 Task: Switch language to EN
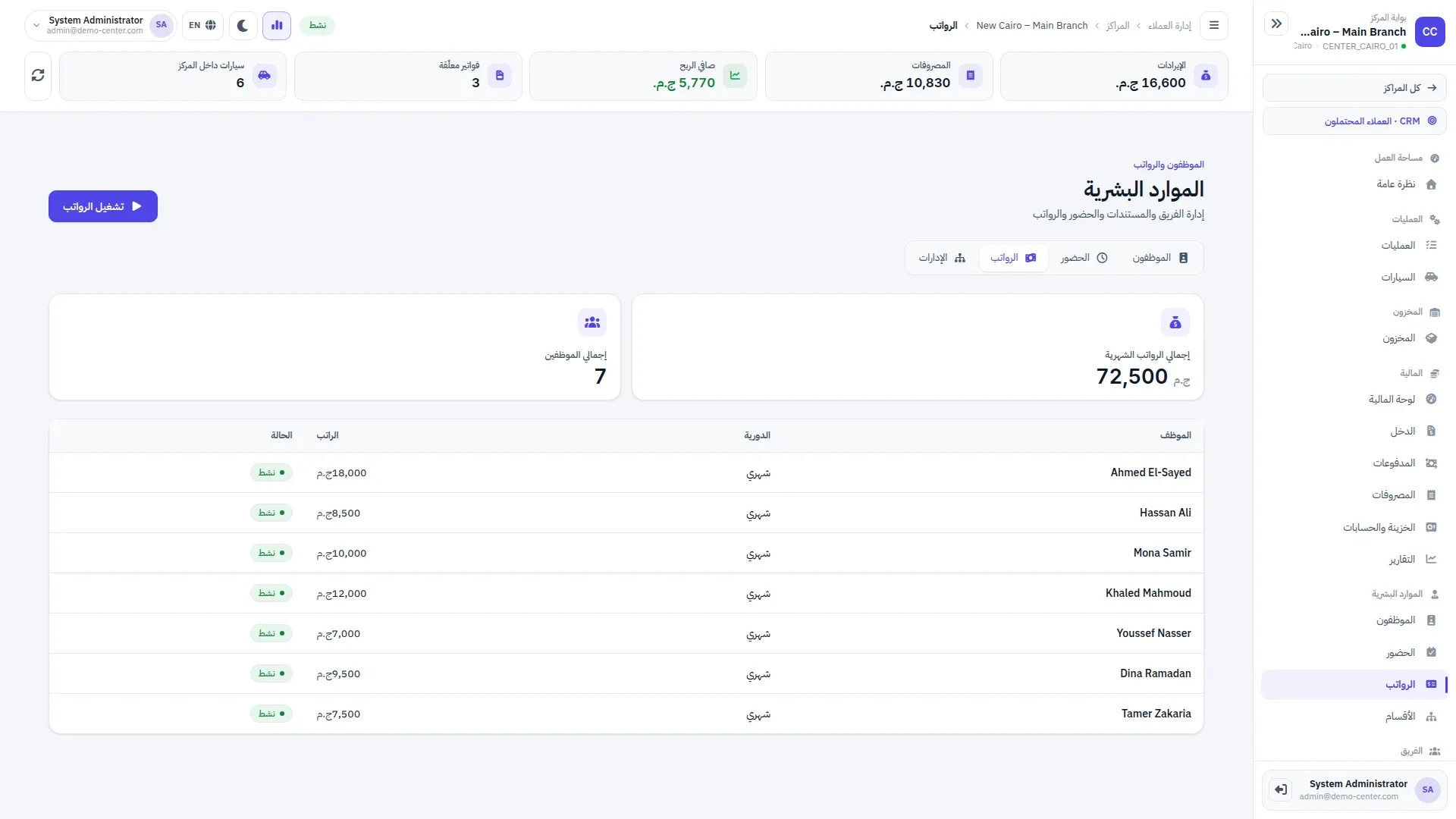point(202,25)
